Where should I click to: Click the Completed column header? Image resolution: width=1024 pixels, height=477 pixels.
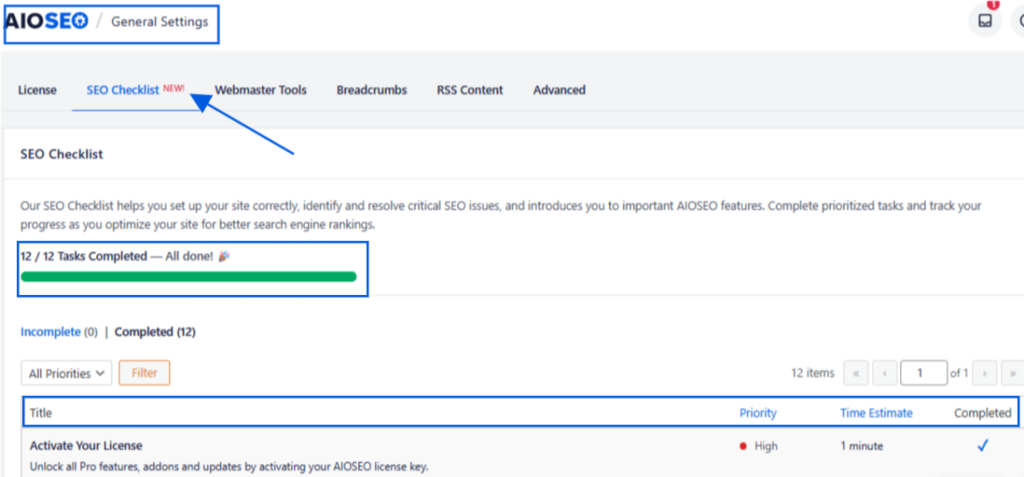982,413
